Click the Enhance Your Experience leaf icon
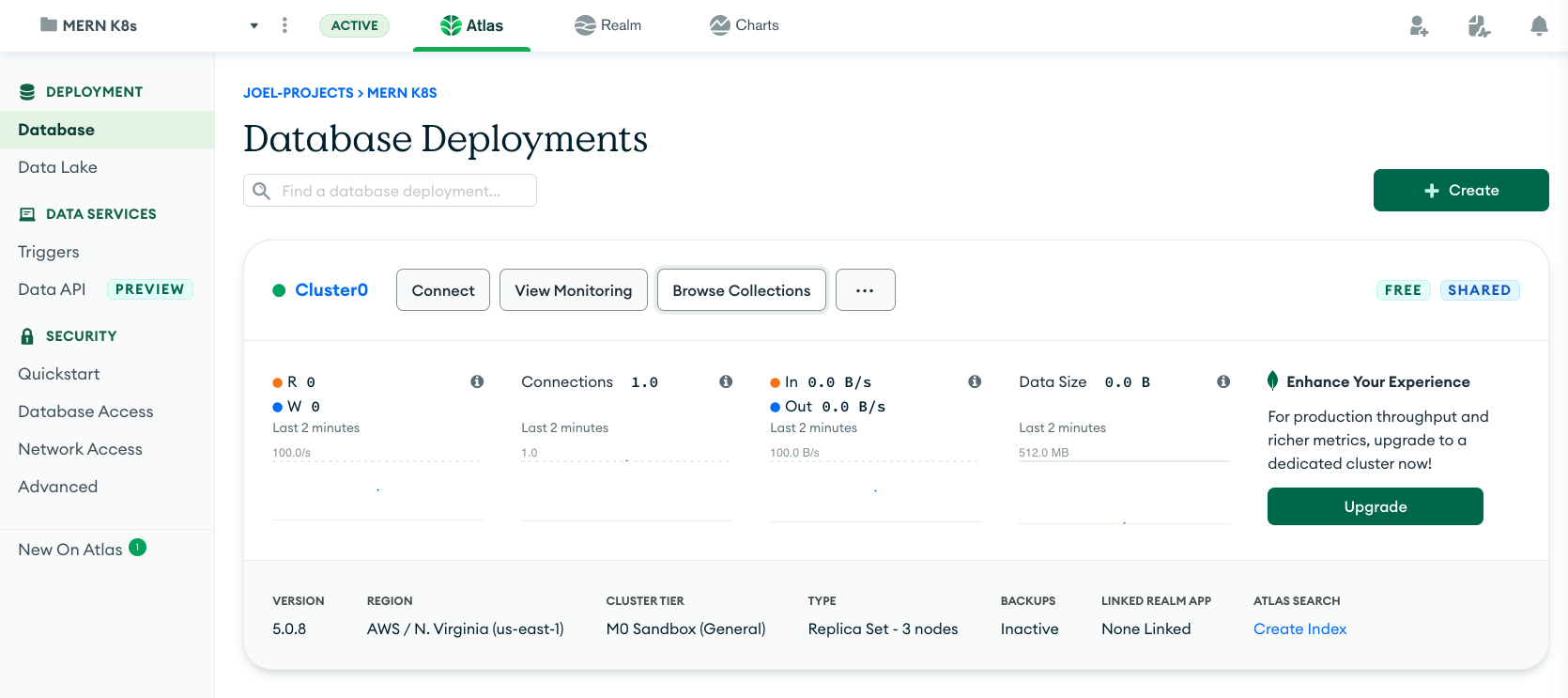 coord(1273,380)
